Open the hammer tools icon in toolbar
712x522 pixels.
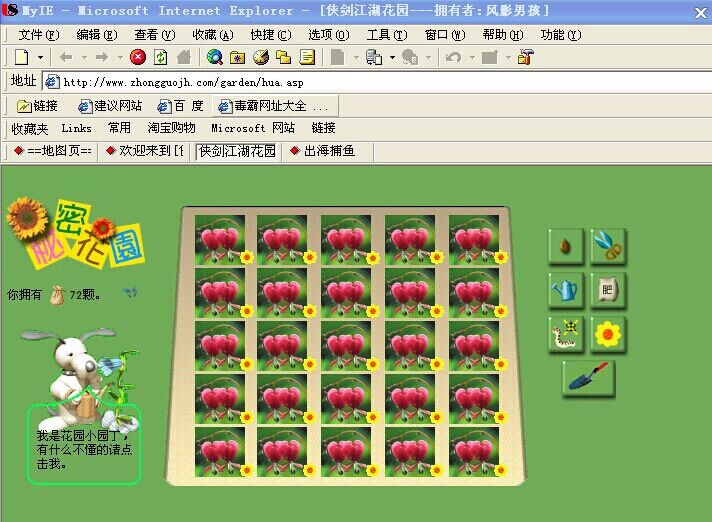(525, 57)
